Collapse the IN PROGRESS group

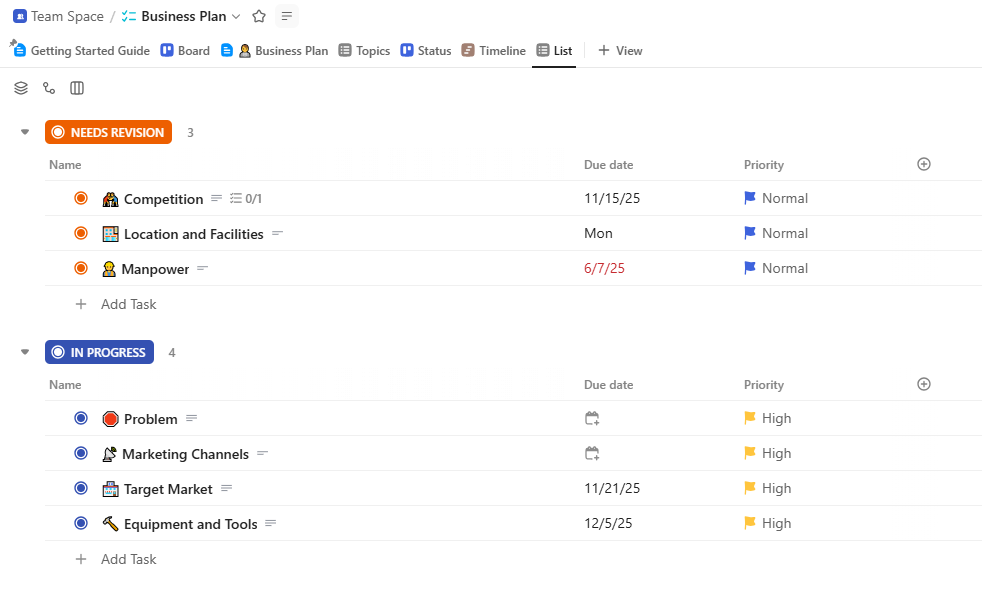pos(24,351)
